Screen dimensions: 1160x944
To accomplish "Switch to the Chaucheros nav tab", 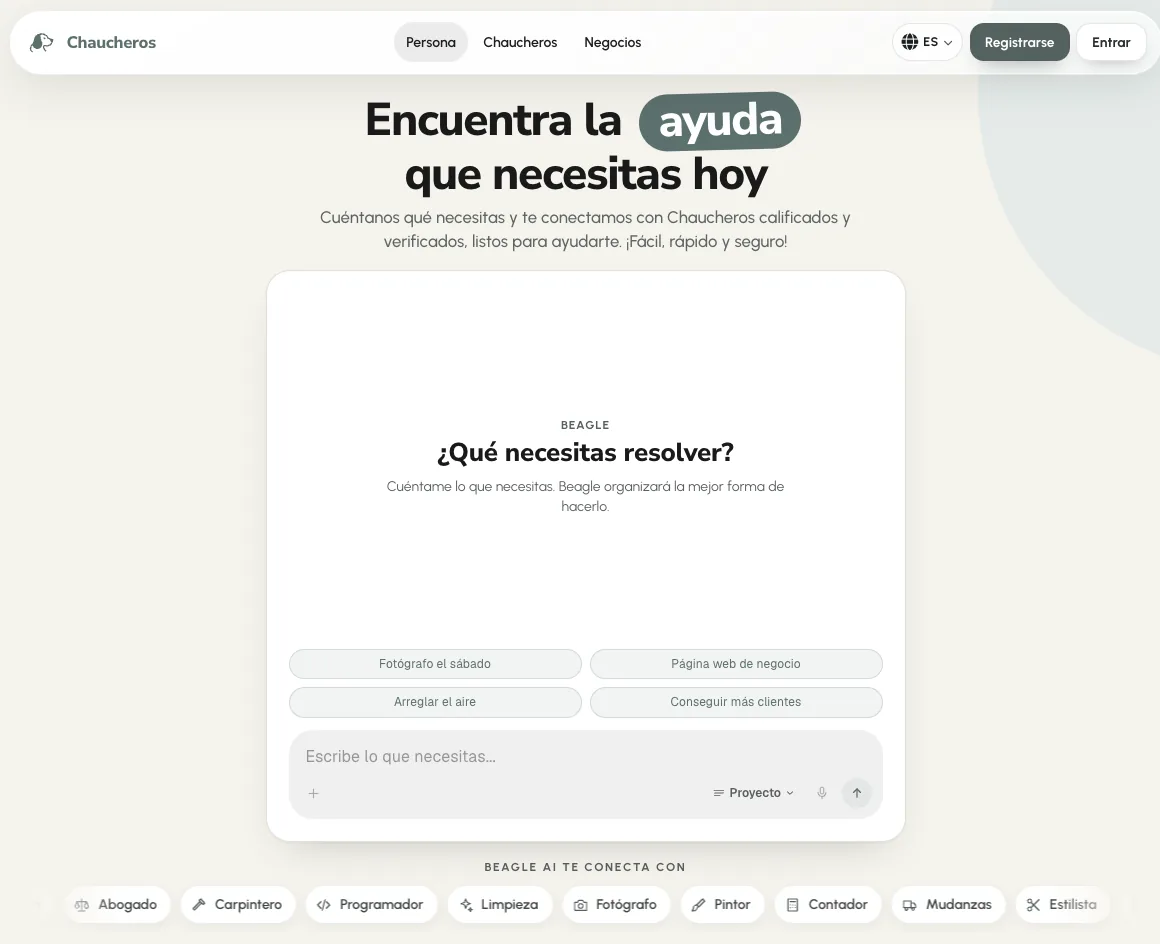I will [x=520, y=42].
